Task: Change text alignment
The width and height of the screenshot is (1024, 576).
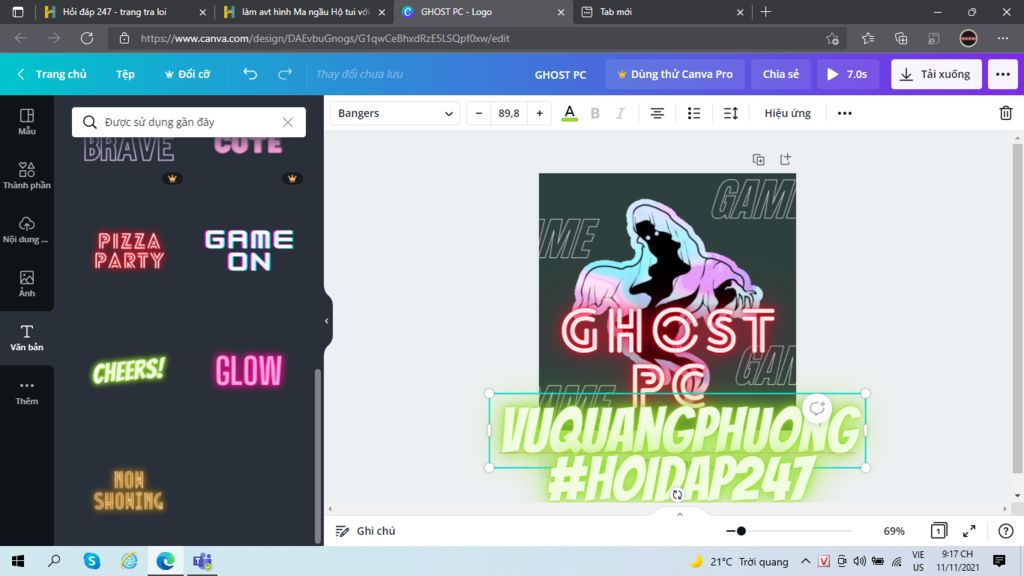Action: [x=657, y=113]
